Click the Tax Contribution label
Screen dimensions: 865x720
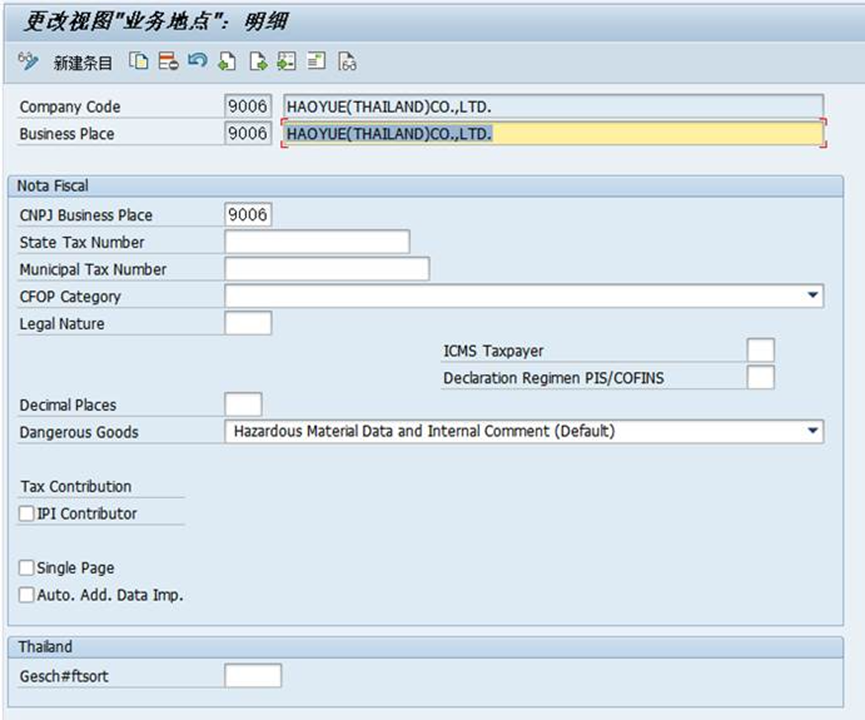[76, 487]
